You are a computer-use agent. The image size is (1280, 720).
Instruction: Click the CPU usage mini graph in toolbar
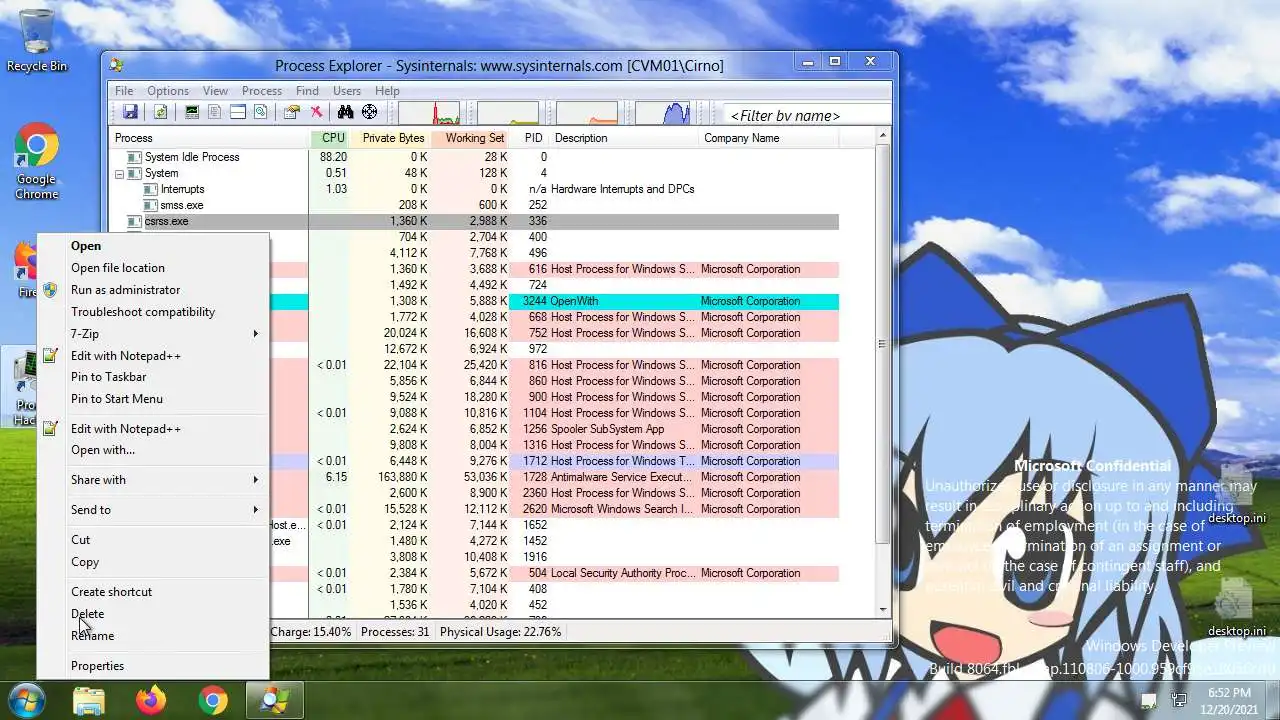[429, 112]
